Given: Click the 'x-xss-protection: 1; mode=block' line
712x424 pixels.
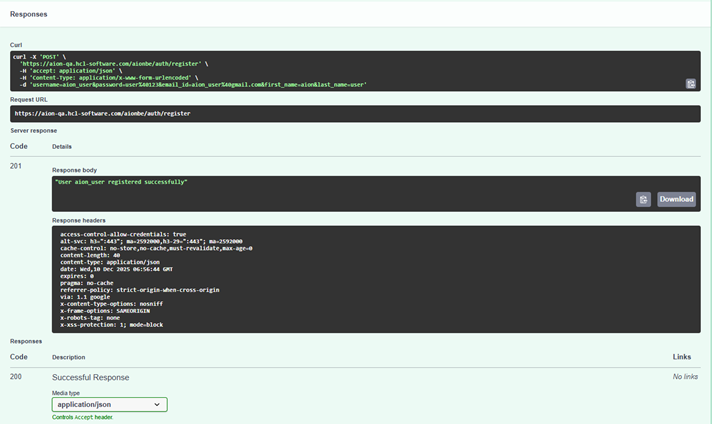Looking at the screenshot, I should 112,325.
